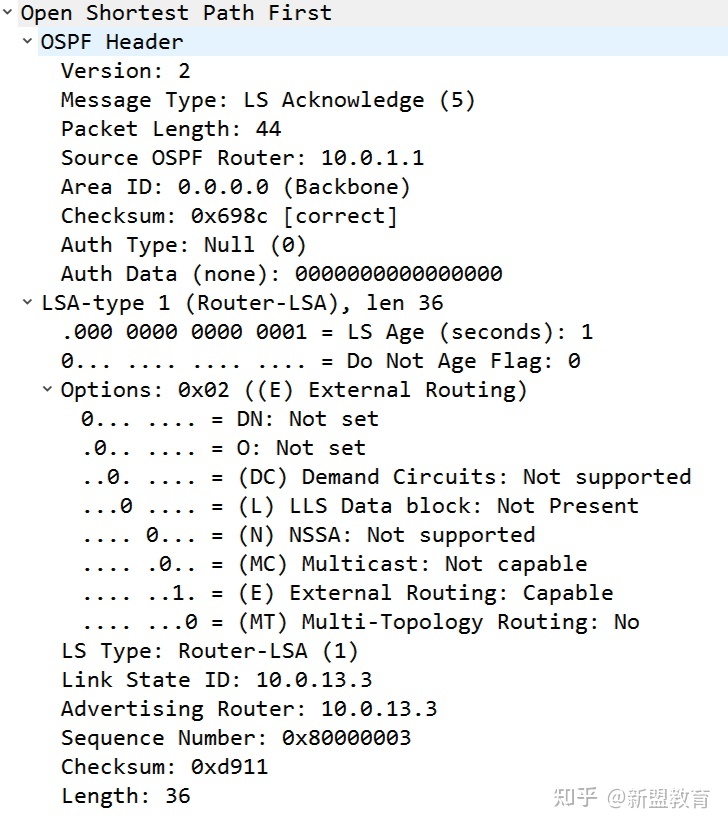Collapse the Open Shortest Path First tree
The image size is (728, 828).
click(7, 11)
